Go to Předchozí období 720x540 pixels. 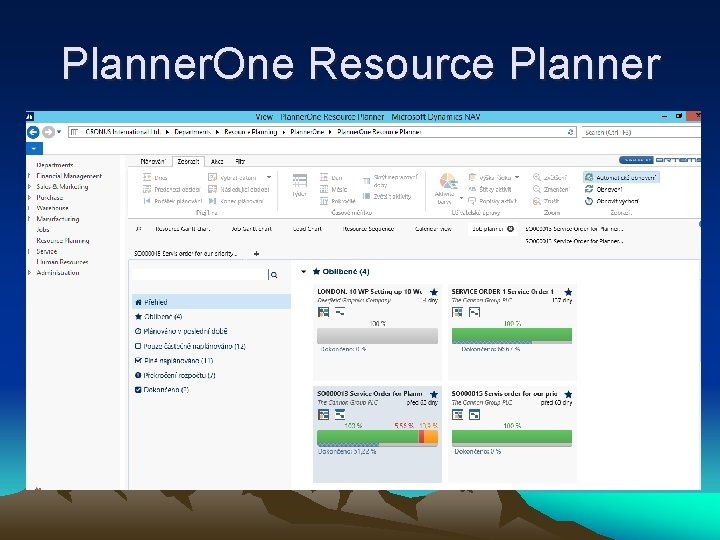171,189
